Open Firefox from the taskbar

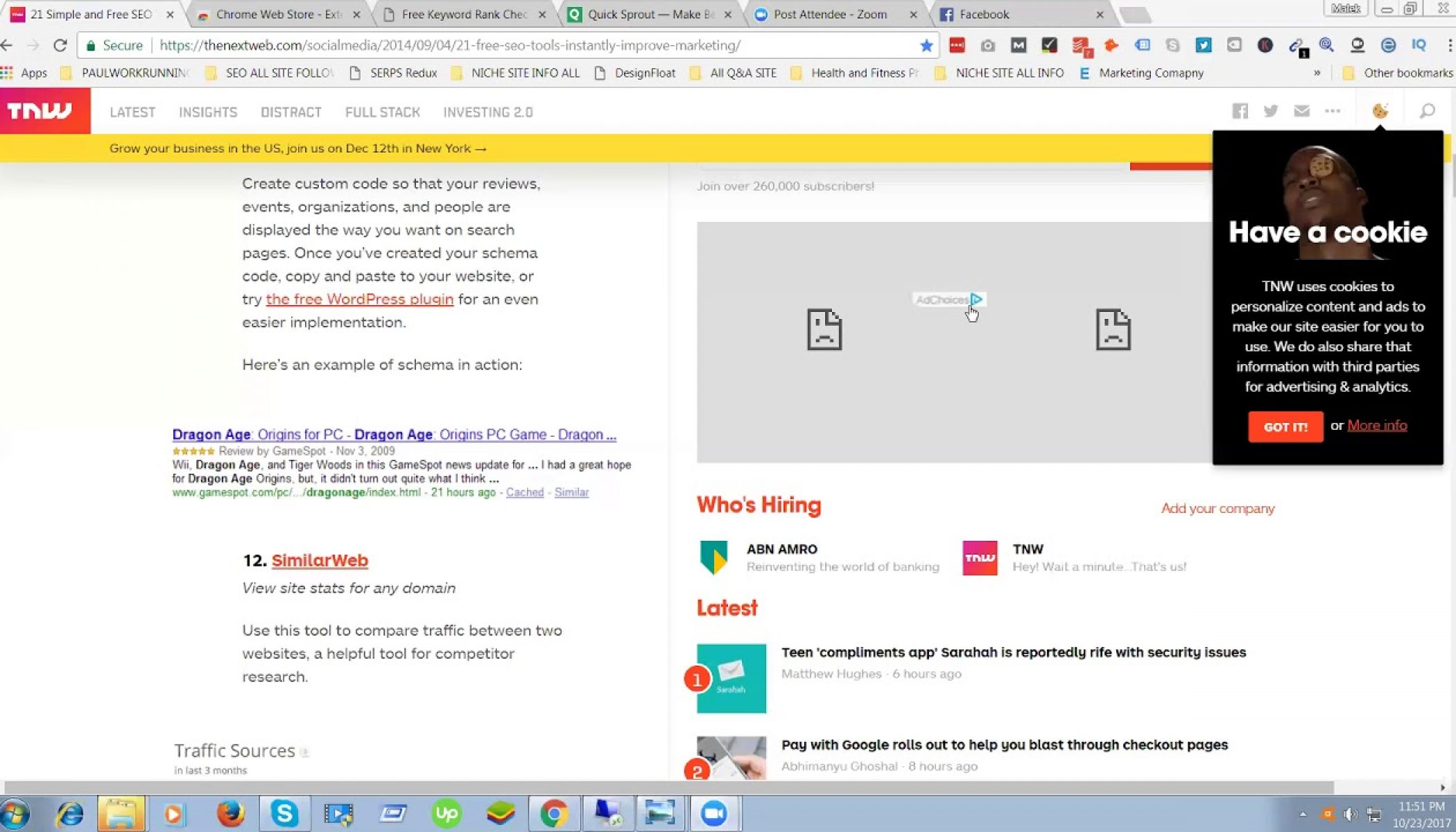click(x=230, y=813)
